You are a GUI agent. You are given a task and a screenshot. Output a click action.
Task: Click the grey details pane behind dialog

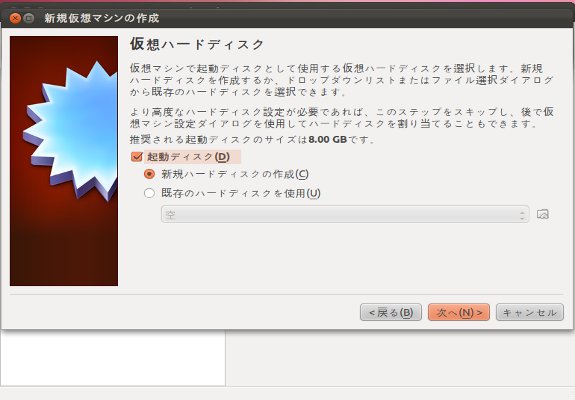point(400,357)
